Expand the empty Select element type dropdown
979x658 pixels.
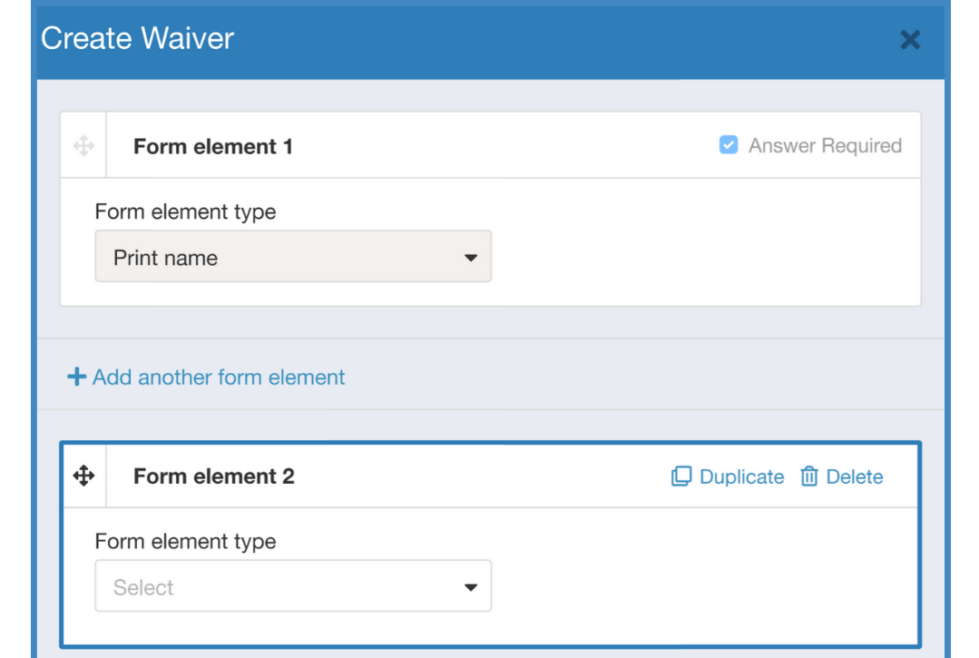(293, 588)
